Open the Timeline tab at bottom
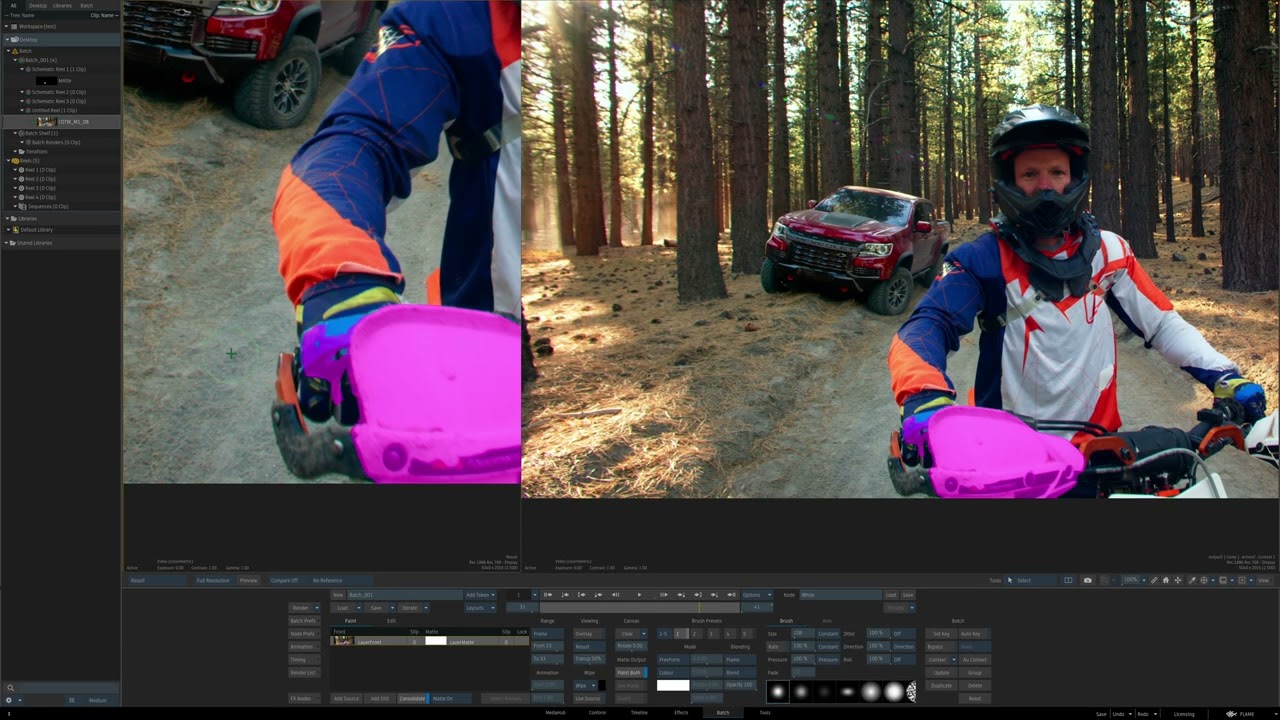Screen dimensions: 1280x720 pos(639,713)
